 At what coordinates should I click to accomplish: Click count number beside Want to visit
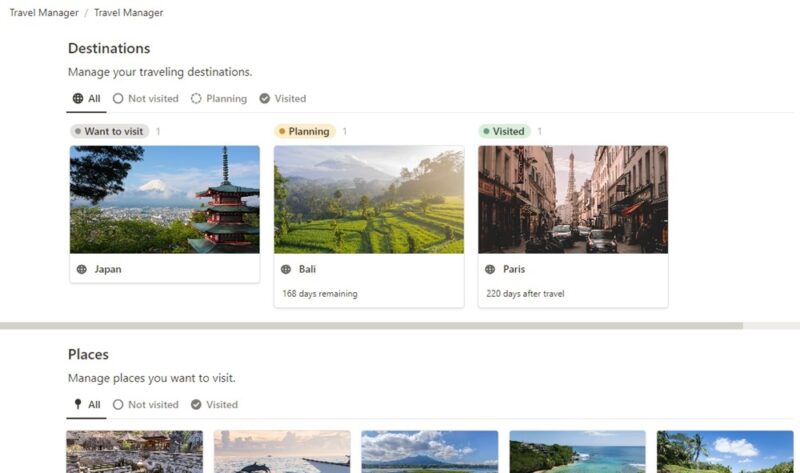coord(158,132)
